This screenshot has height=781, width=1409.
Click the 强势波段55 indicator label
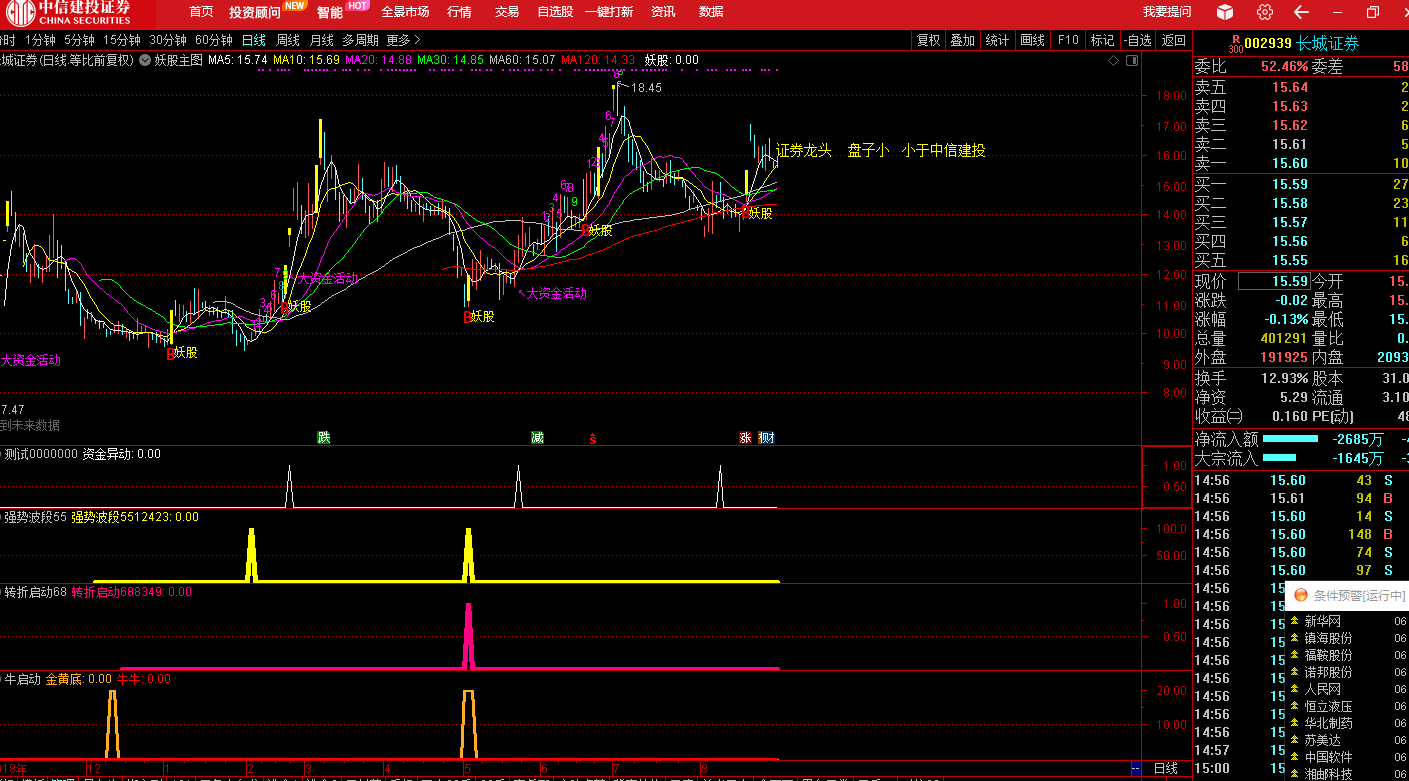36,517
